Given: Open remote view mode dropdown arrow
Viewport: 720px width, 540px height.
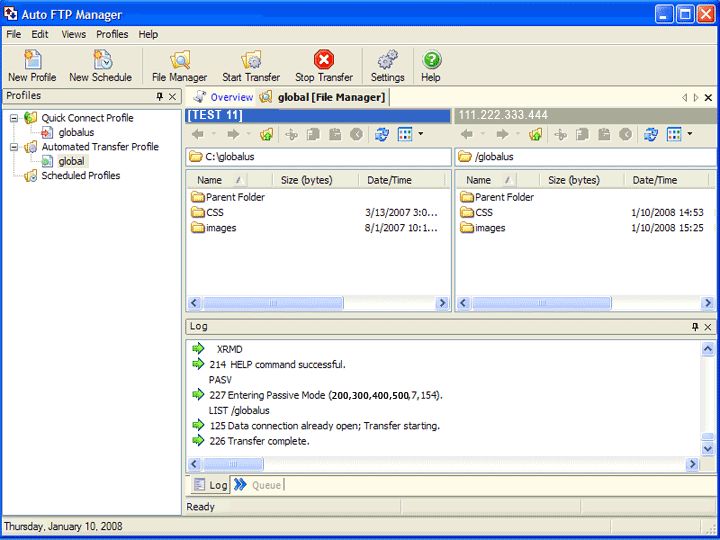Looking at the screenshot, I should click(690, 134).
